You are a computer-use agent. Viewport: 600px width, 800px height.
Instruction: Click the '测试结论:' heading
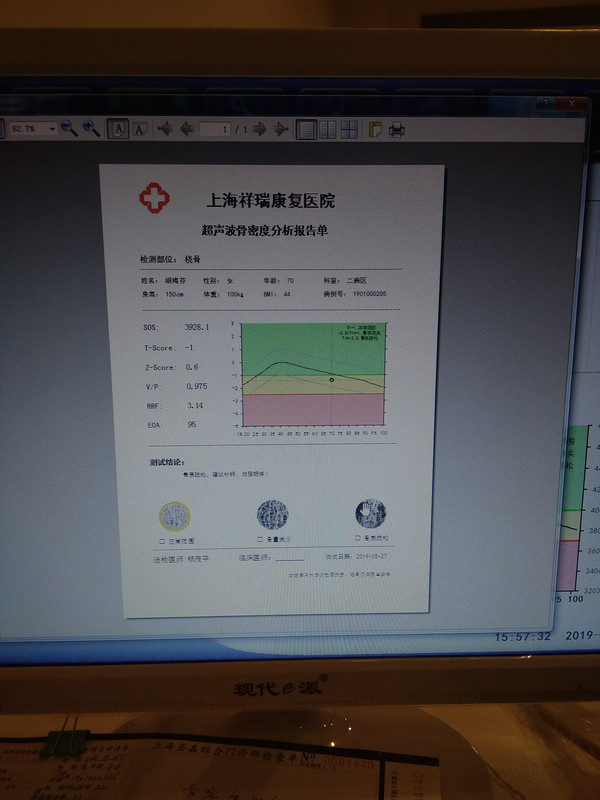coord(167,462)
